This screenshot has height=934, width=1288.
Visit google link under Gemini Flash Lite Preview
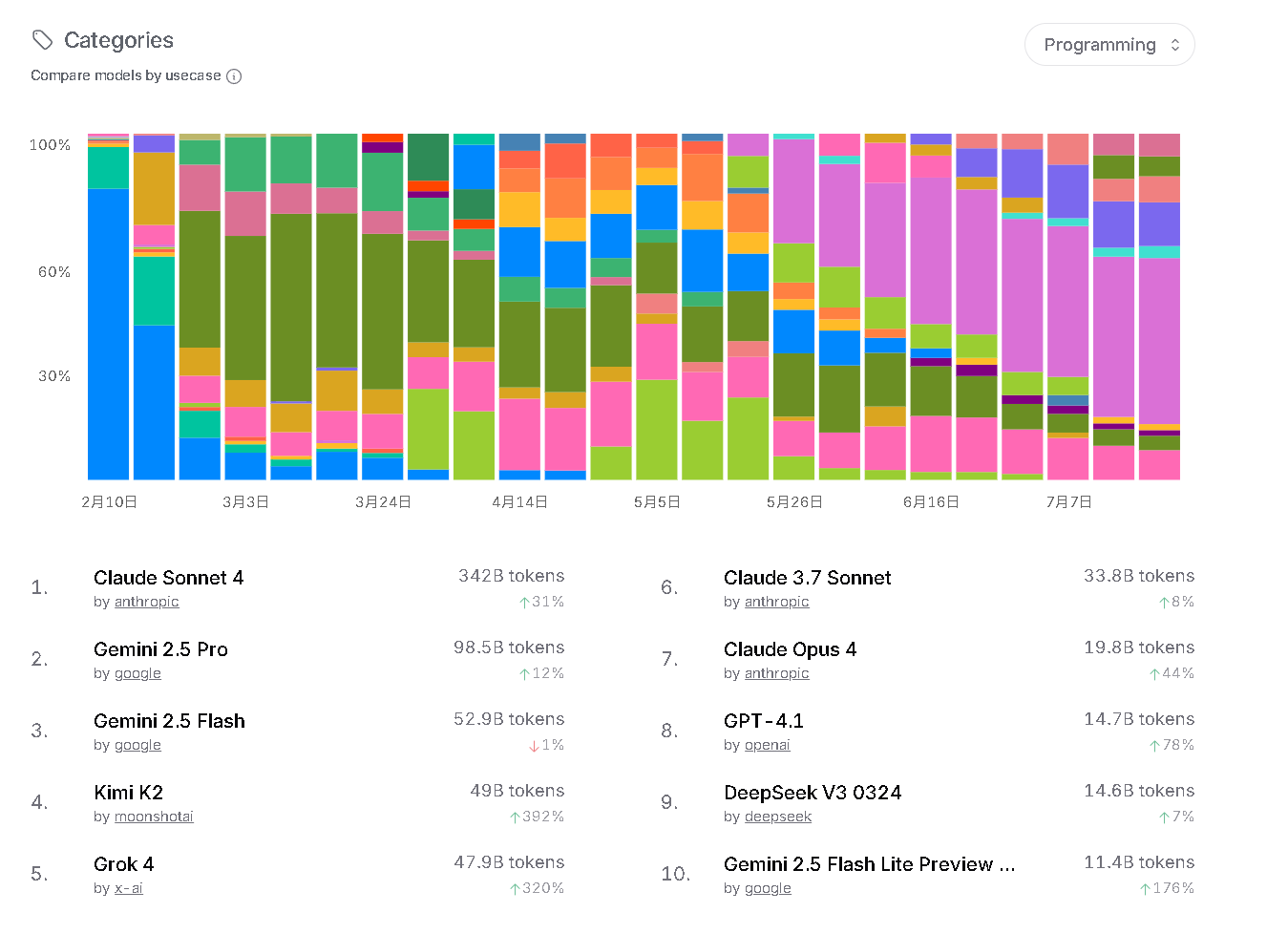click(768, 888)
